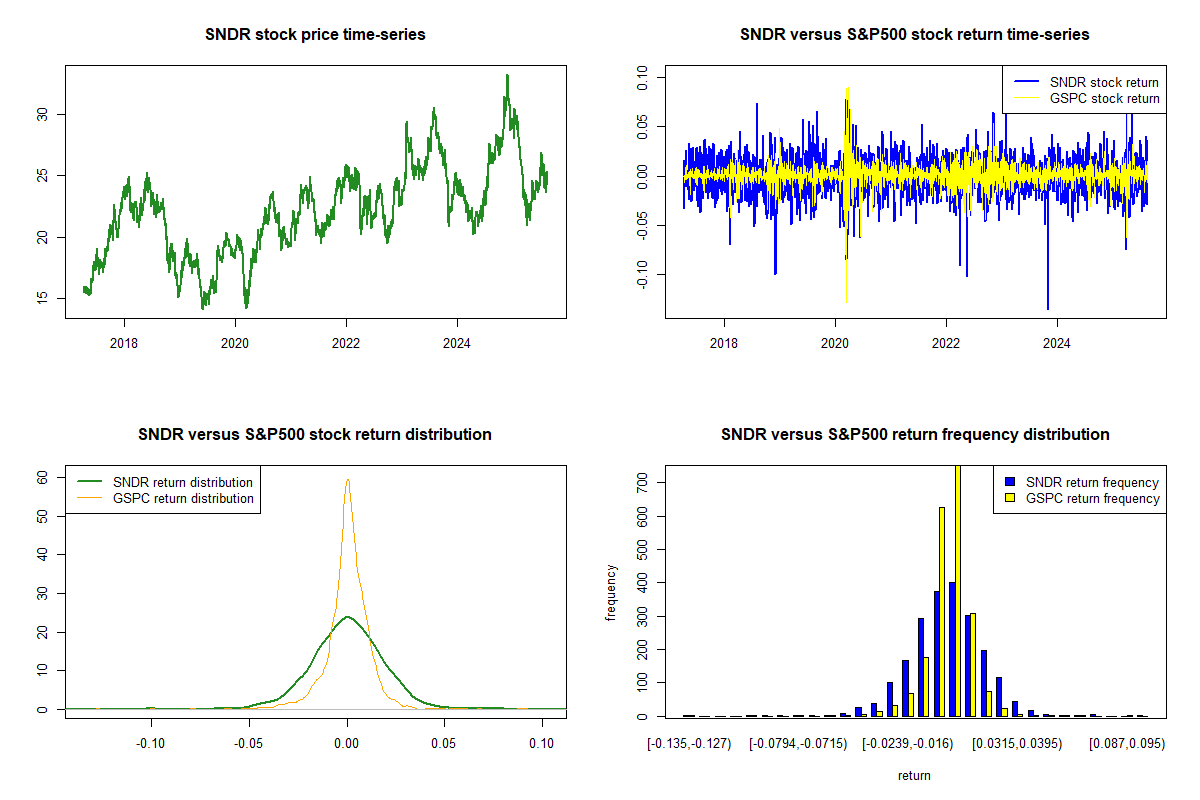Click the "return" x-axis label under histogram

click(914, 775)
